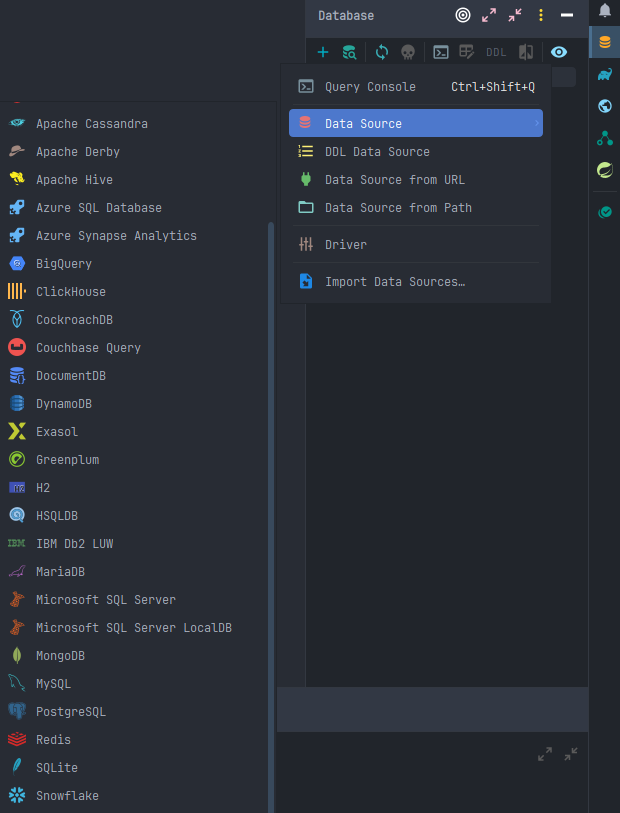
Task: Click the plus New button in Database toolbar
Action: (322, 52)
